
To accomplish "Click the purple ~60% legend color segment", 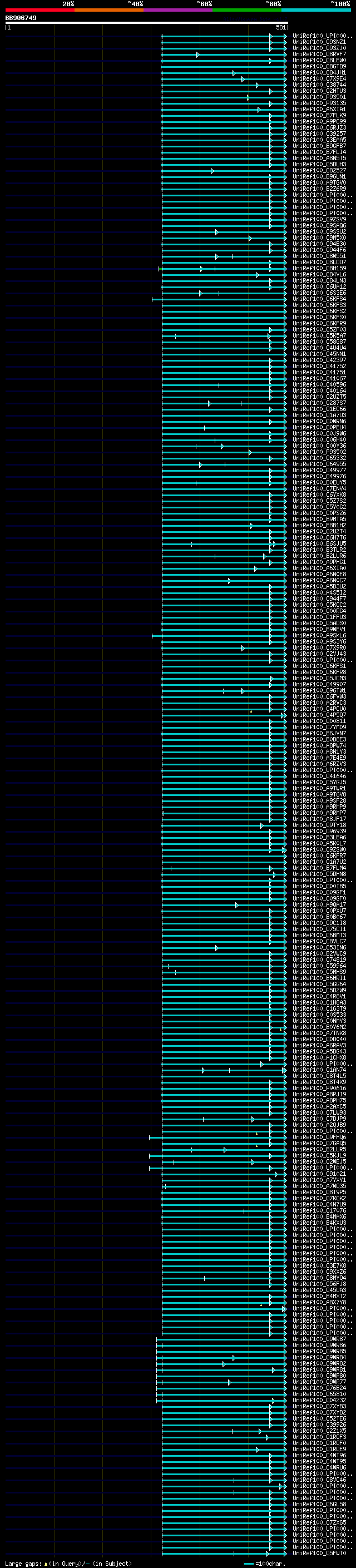I will point(179,10).
